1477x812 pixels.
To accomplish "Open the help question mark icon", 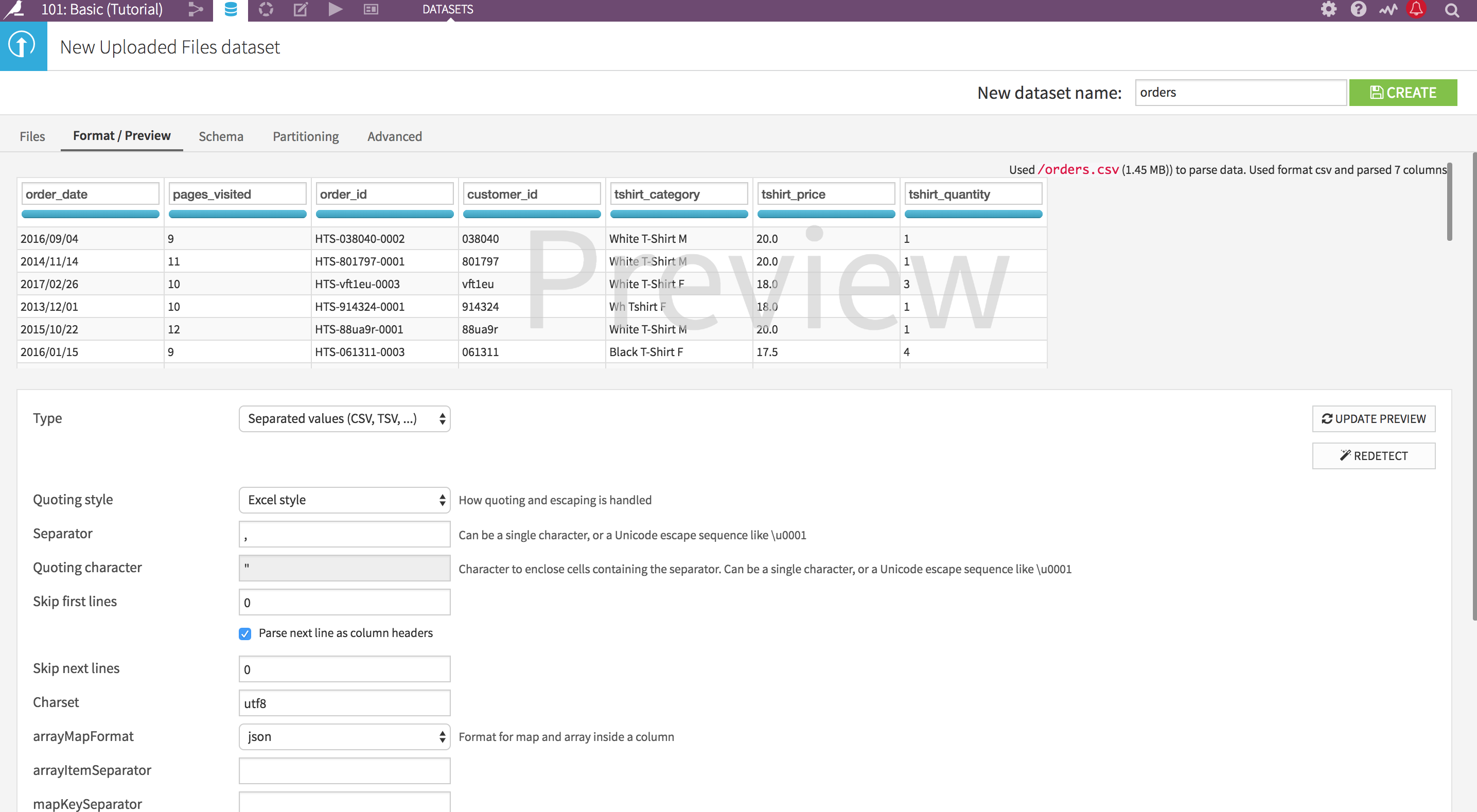I will tap(1358, 9).
